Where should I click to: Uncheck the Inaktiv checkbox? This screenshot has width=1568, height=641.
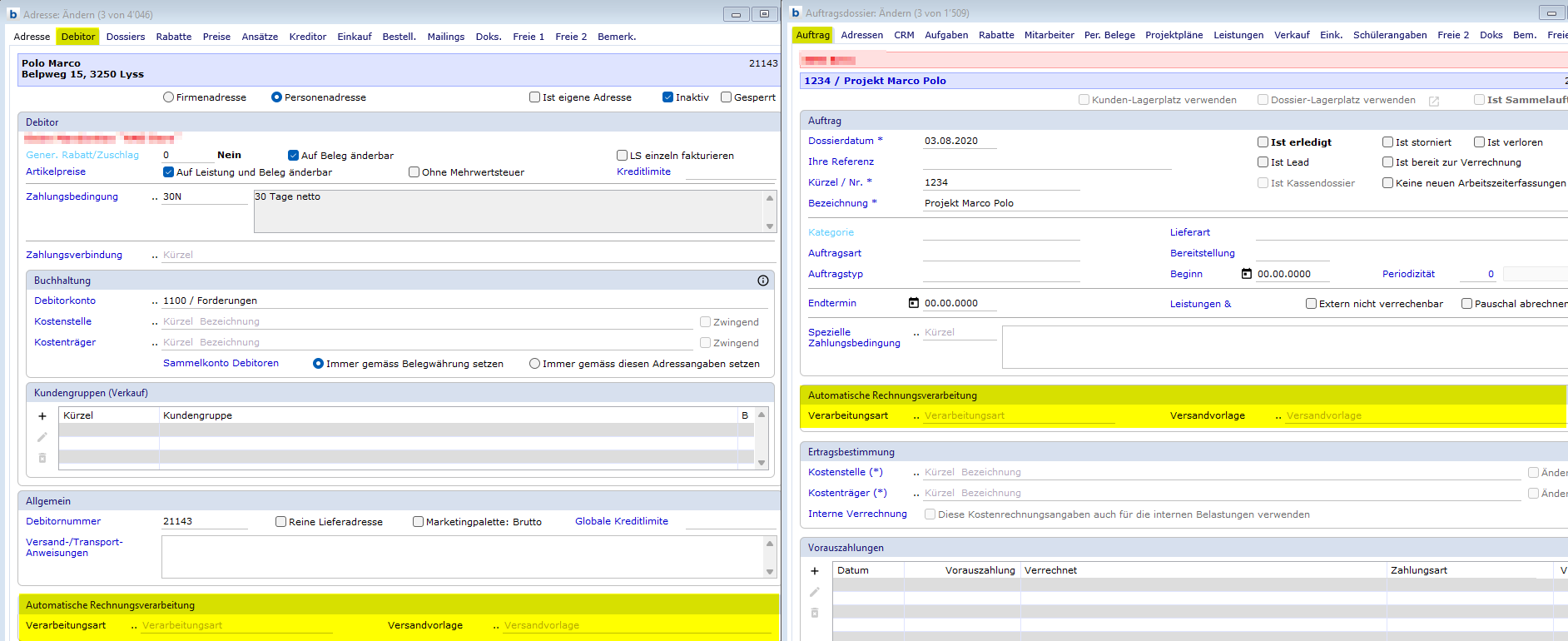(667, 97)
